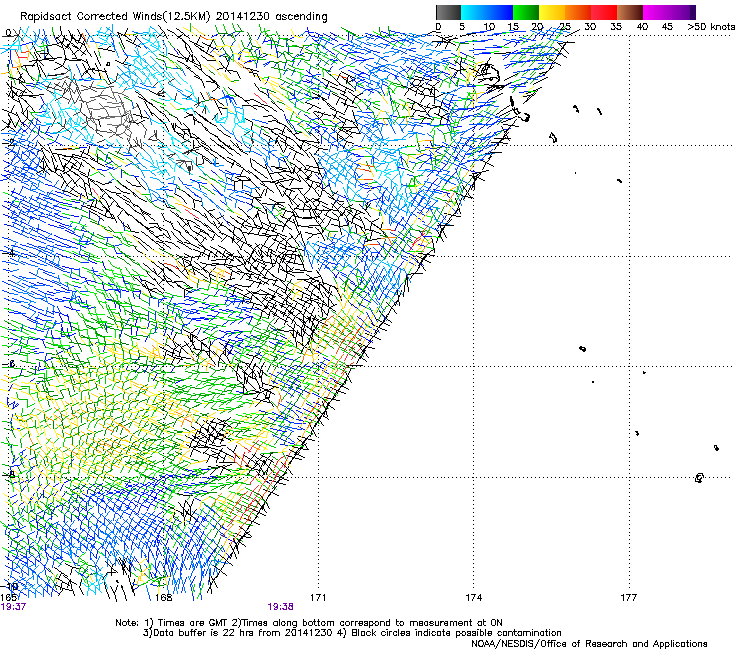Click the cyan 5-10 knots legend color
The image size is (740, 650).
(x=473, y=12)
